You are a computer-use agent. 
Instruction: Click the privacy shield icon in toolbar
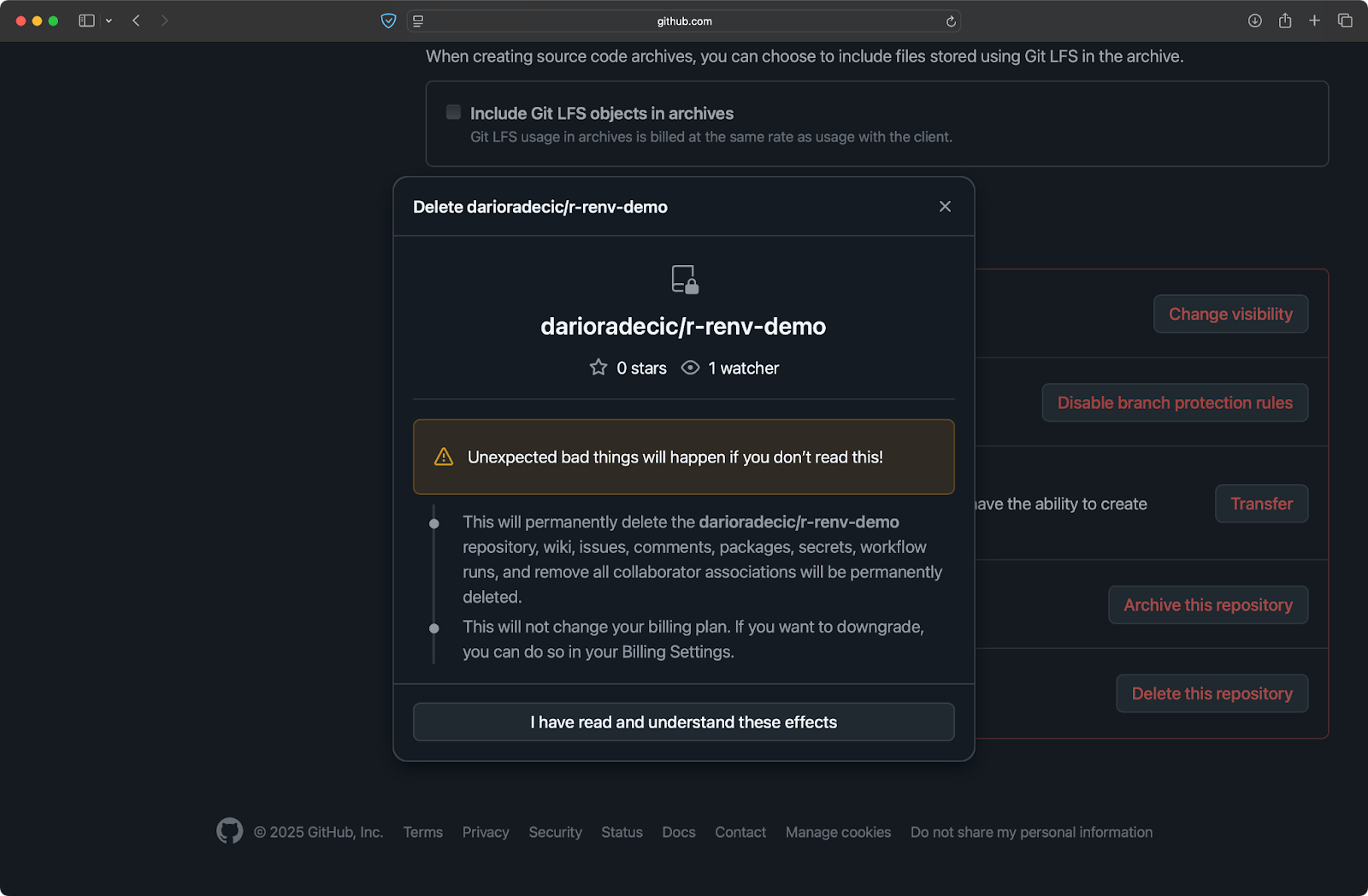388,21
